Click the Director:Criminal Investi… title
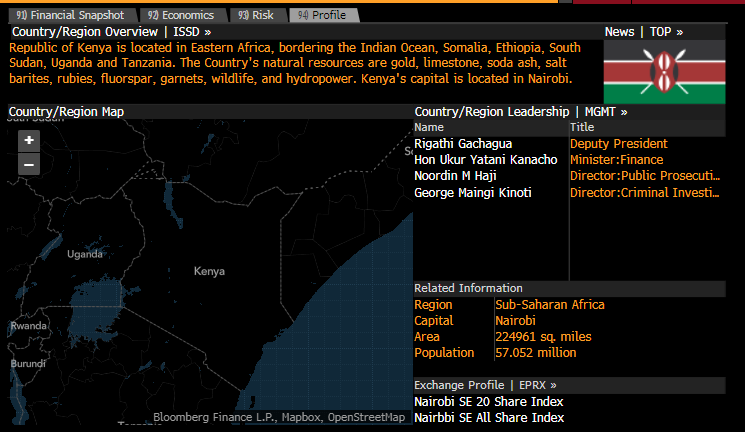 (x=645, y=192)
